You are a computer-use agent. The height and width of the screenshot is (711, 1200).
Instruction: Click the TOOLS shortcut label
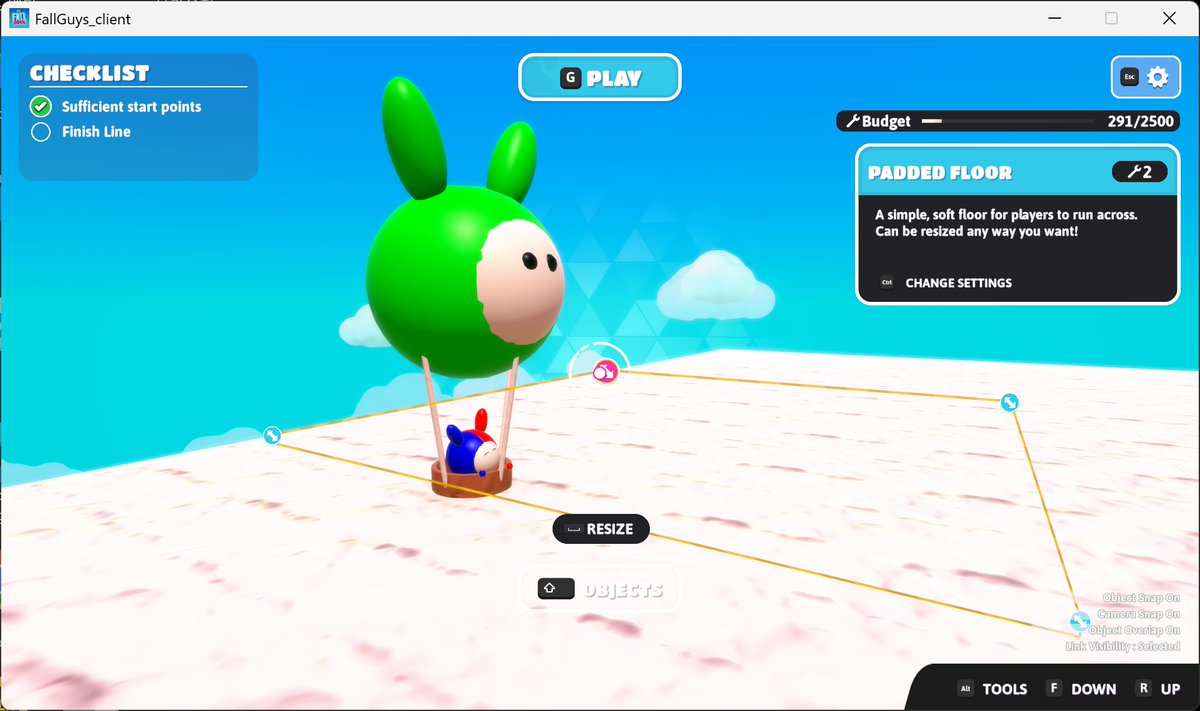pyautogui.click(x=1005, y=689)
